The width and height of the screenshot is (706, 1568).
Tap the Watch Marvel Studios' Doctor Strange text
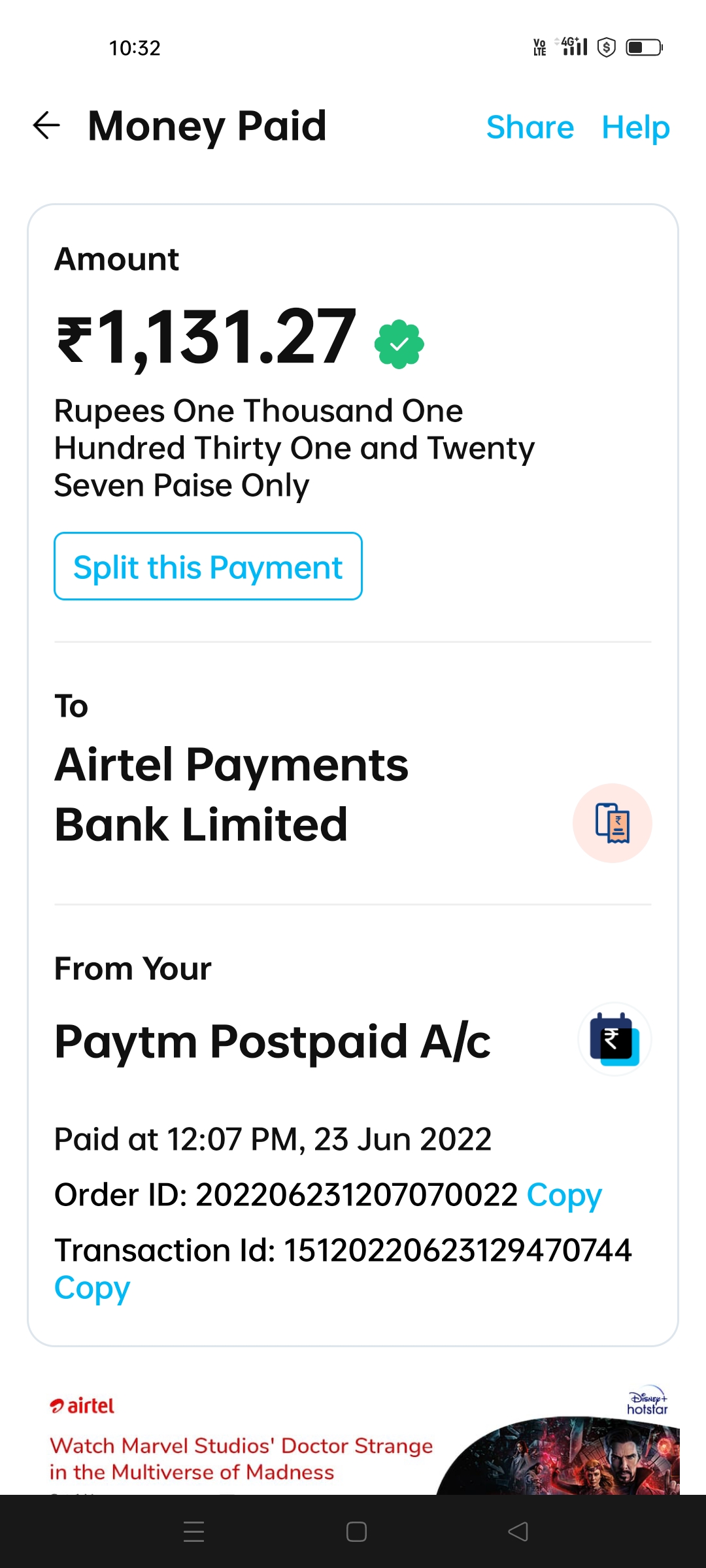[241, 1458]
